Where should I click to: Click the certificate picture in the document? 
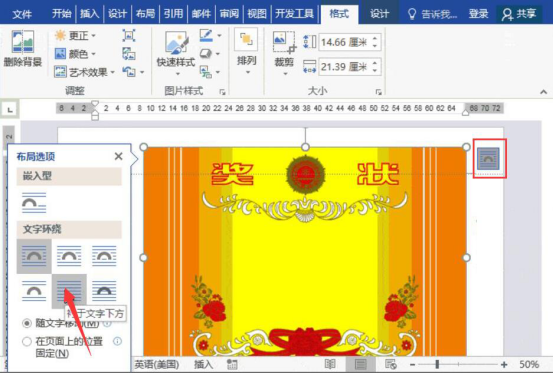pos(305,252)
